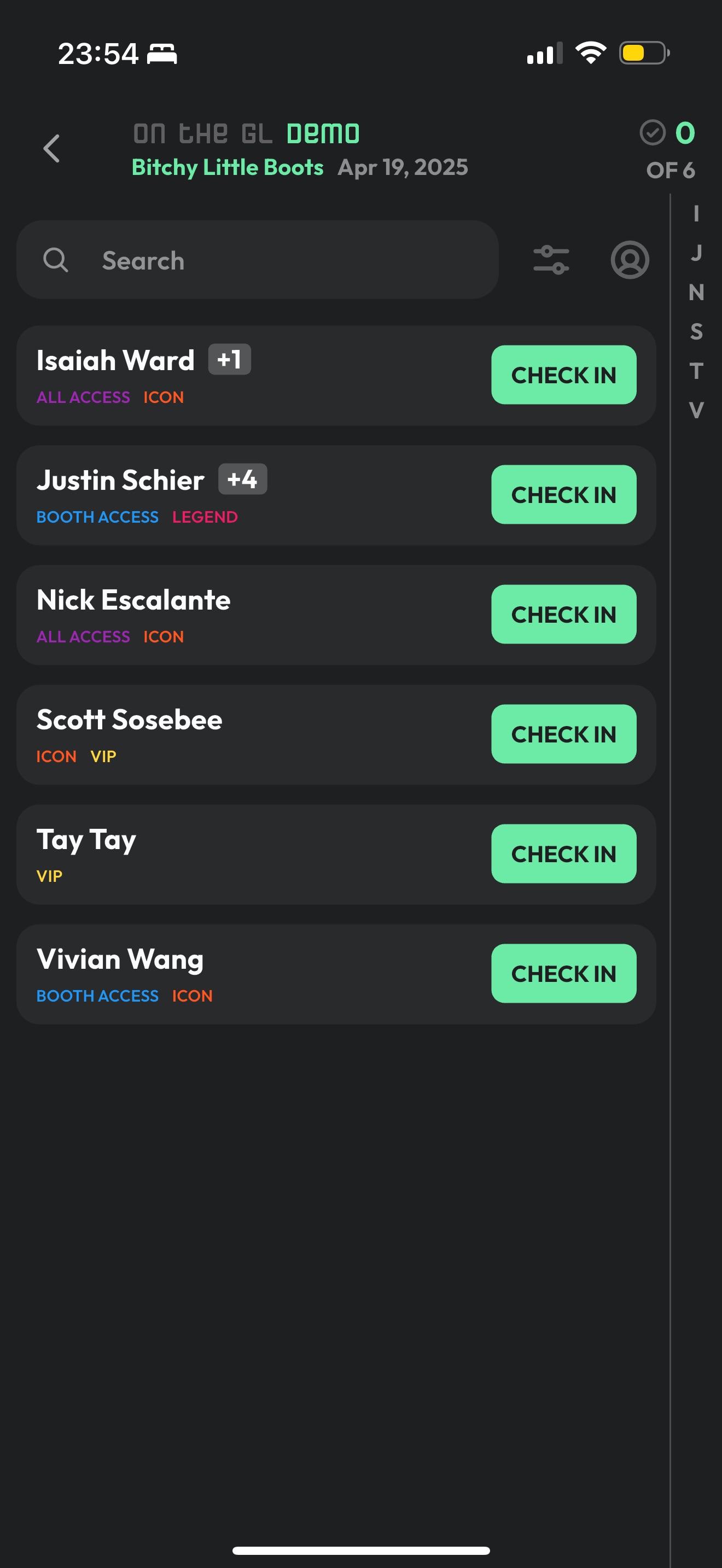Open the filter sliders icon
722x1568 pixels.
tap(551, 260)
